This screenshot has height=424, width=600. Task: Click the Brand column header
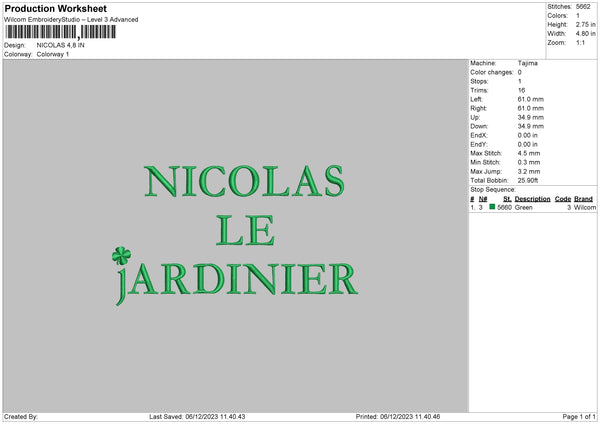coord(583,199)
